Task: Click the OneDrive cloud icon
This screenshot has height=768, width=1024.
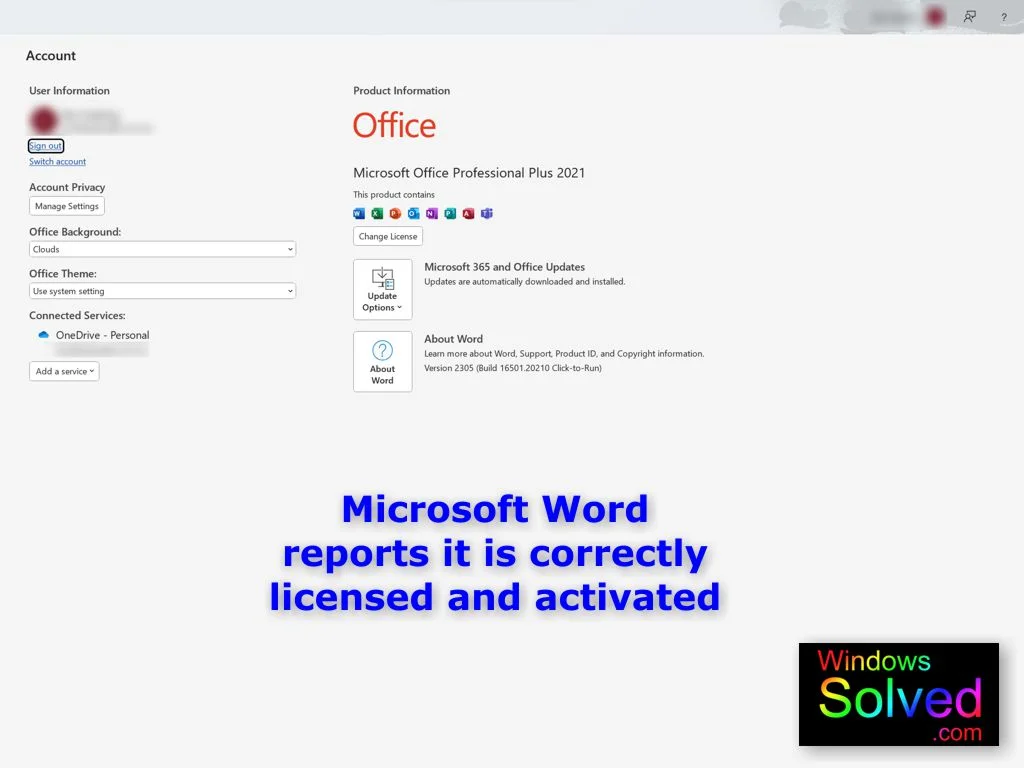Action: [x=44, y=334]
